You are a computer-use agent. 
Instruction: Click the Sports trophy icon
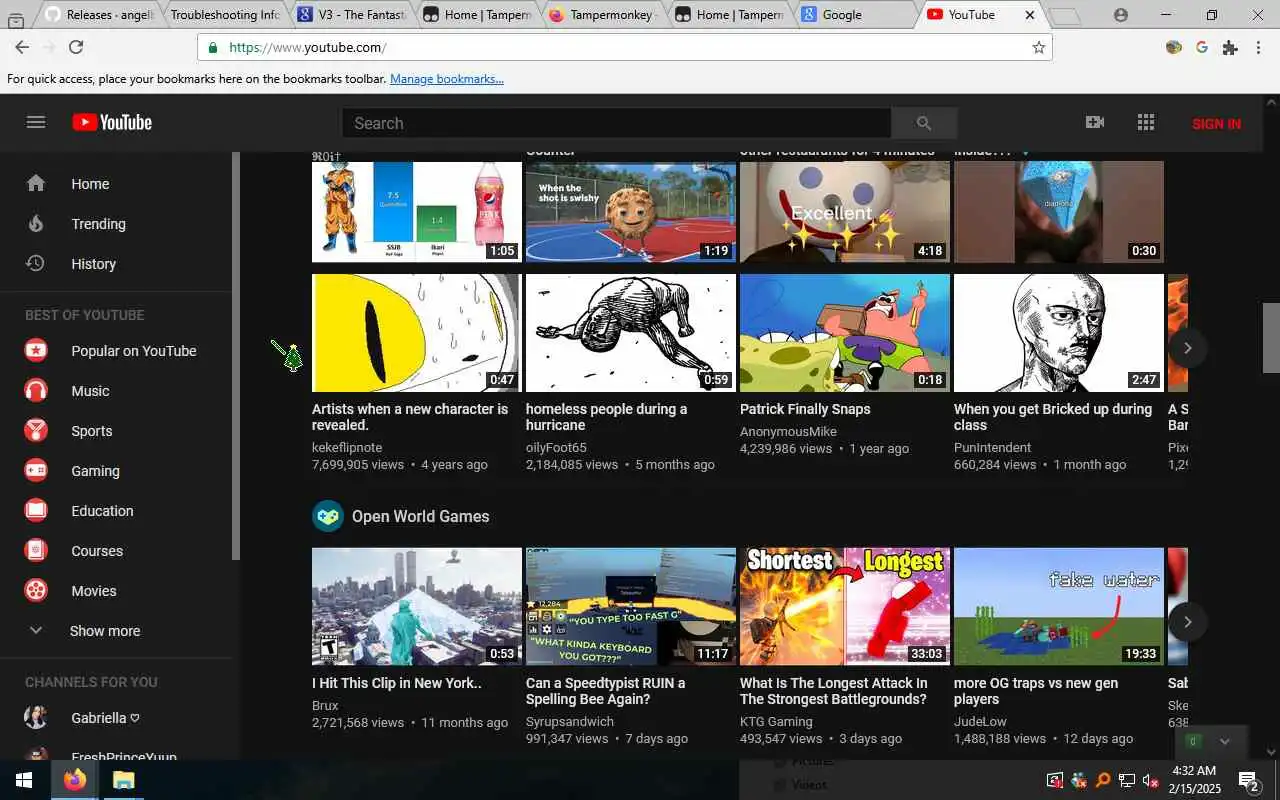(x=36, y=431)
